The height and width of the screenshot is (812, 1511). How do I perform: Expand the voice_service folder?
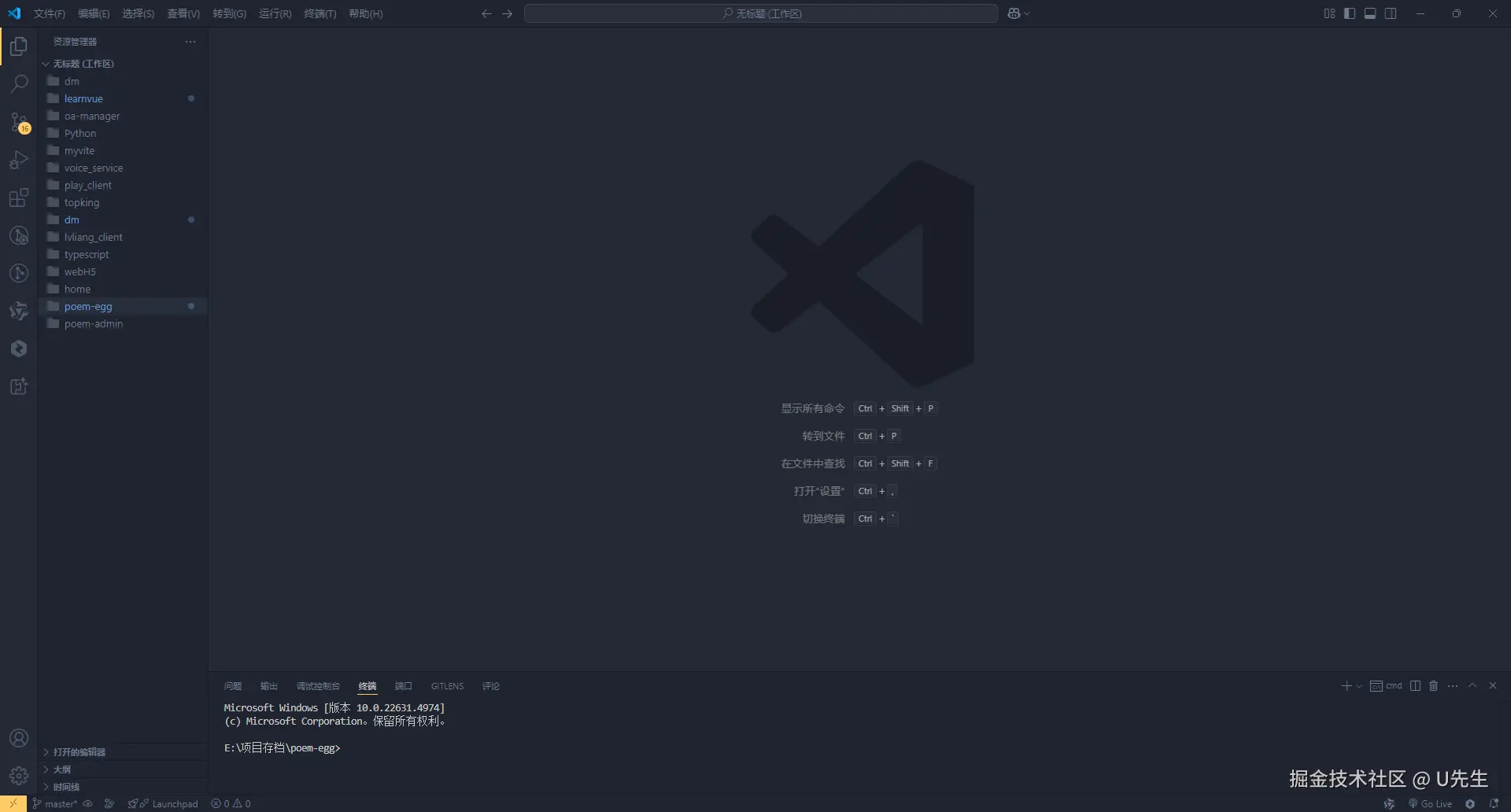pos(123,168)
